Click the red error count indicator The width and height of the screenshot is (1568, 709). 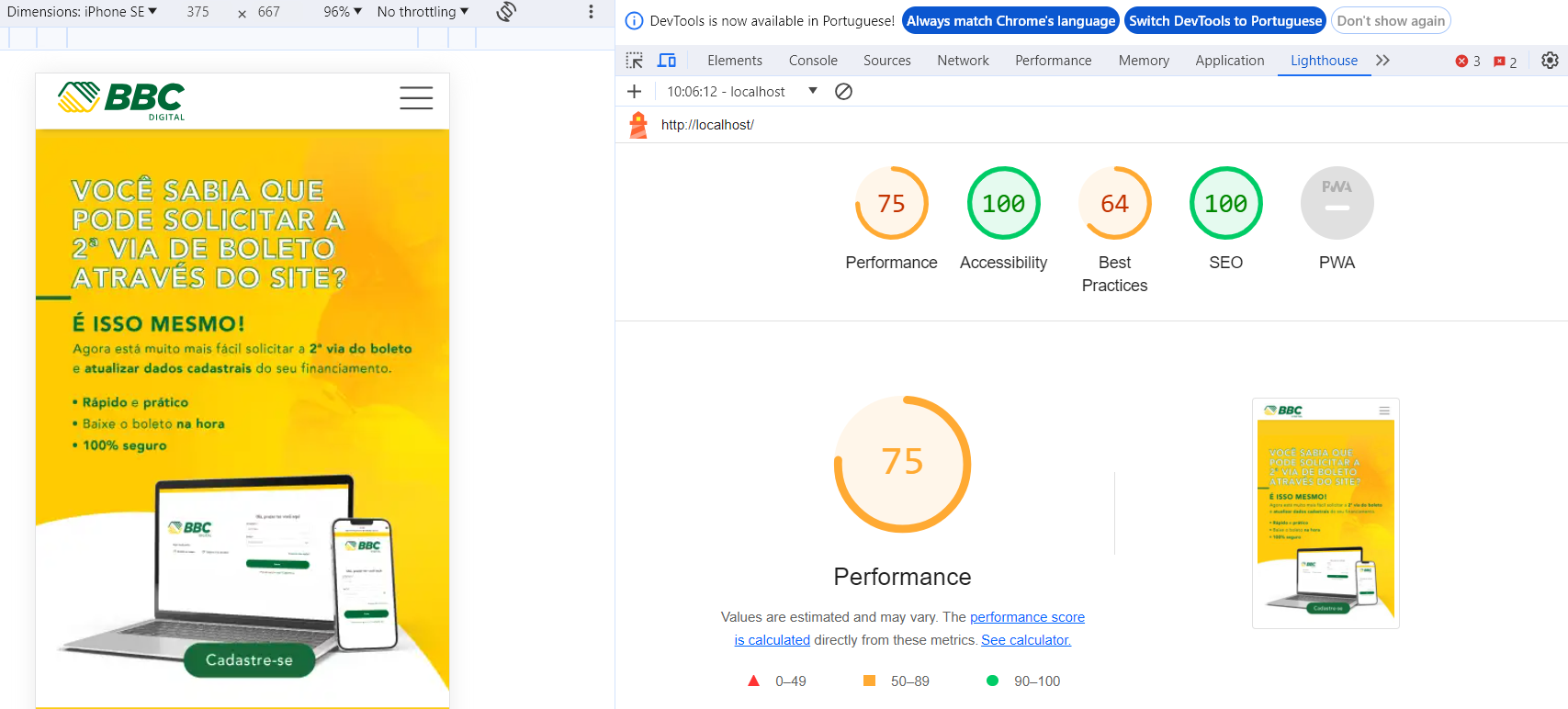[1467, 62]
